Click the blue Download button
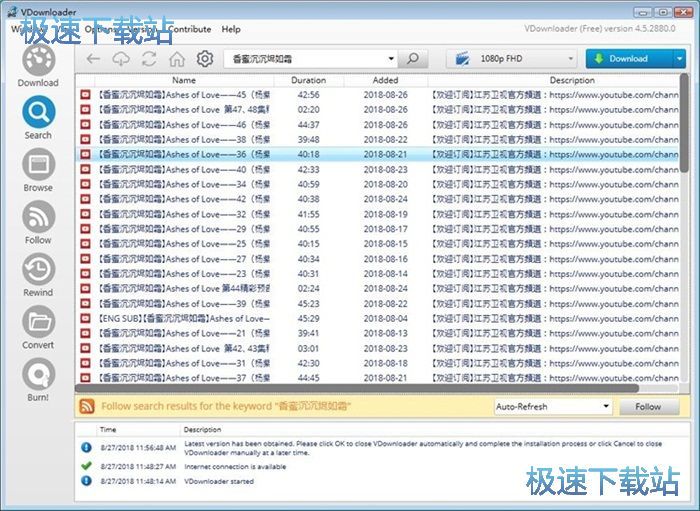The height and width of the screenshot is (511, 700). (629, 58)
